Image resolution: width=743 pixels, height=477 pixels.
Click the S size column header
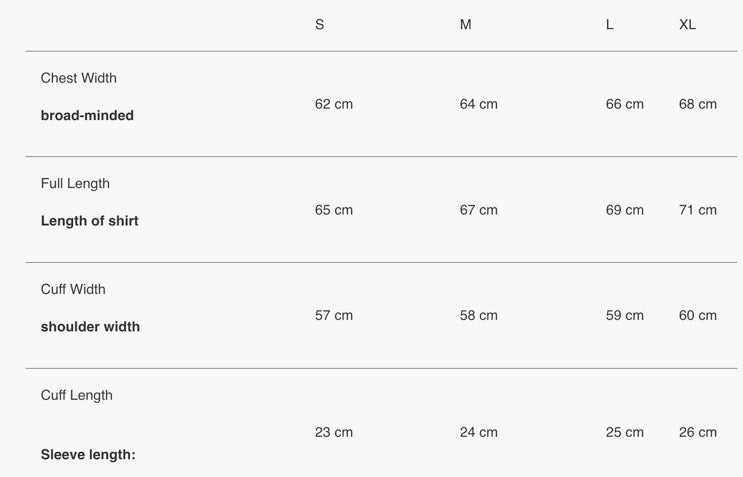click(320, 25)
